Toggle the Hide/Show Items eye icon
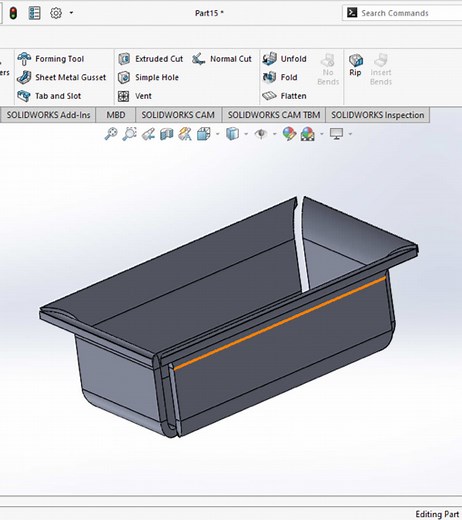This screenshot has height=520, width=462. 261,134
